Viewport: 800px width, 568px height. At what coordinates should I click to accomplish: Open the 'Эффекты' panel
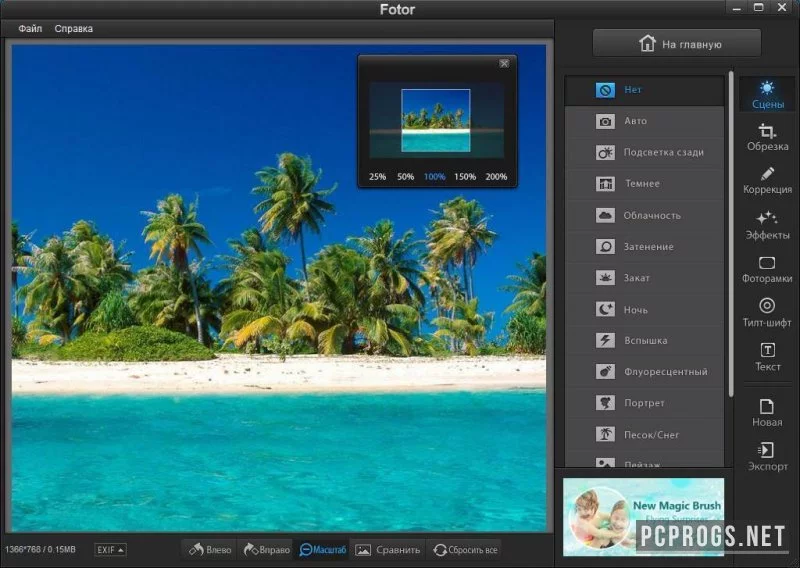(767, 226)
